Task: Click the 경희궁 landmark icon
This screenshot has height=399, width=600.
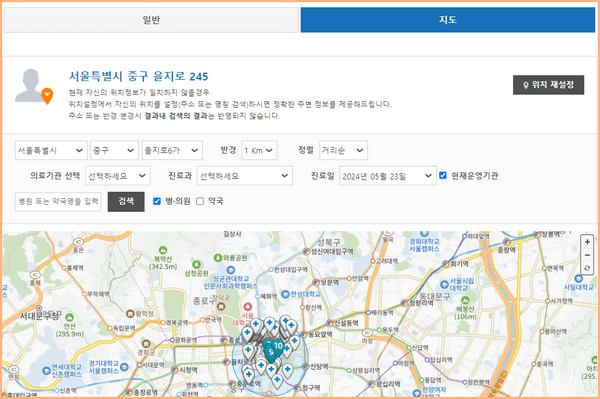Action: click(x=146, y=344)
